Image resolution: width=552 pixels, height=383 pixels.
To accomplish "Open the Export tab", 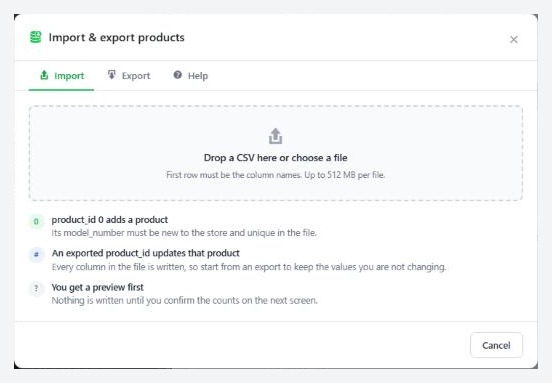I will pyautogui.click(x=129, y=76).
